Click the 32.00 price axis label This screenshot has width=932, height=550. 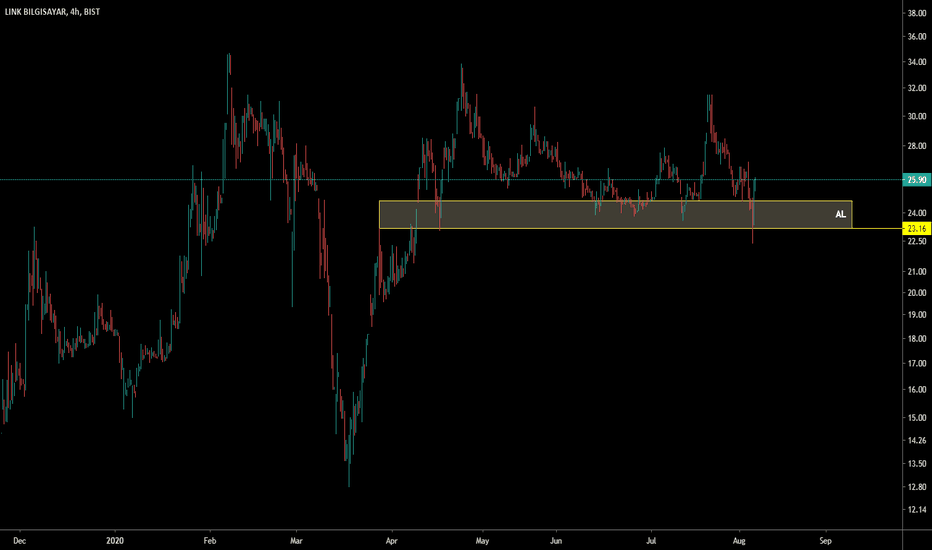pos(917,88)
